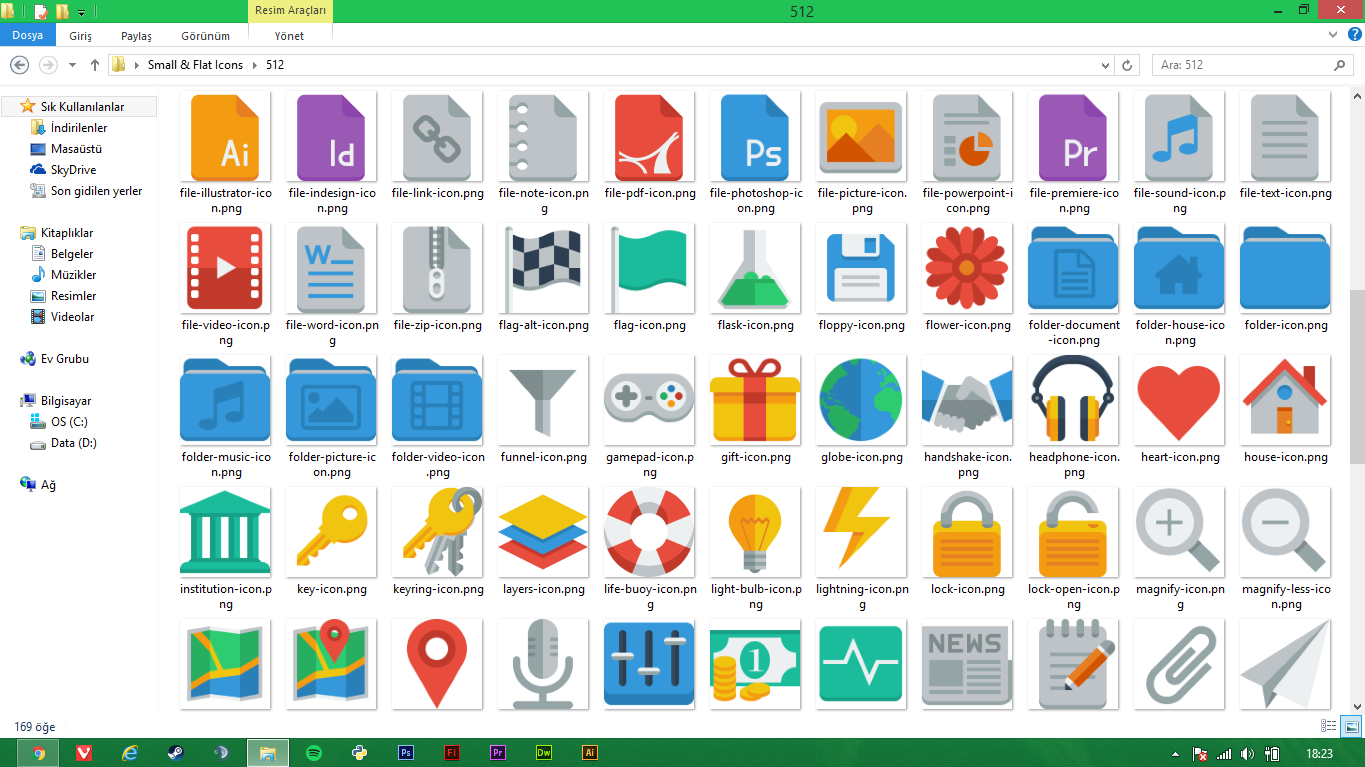1365x767 pixels.
Task: Select the institution-icon.png file
Action: click(225, 533)
